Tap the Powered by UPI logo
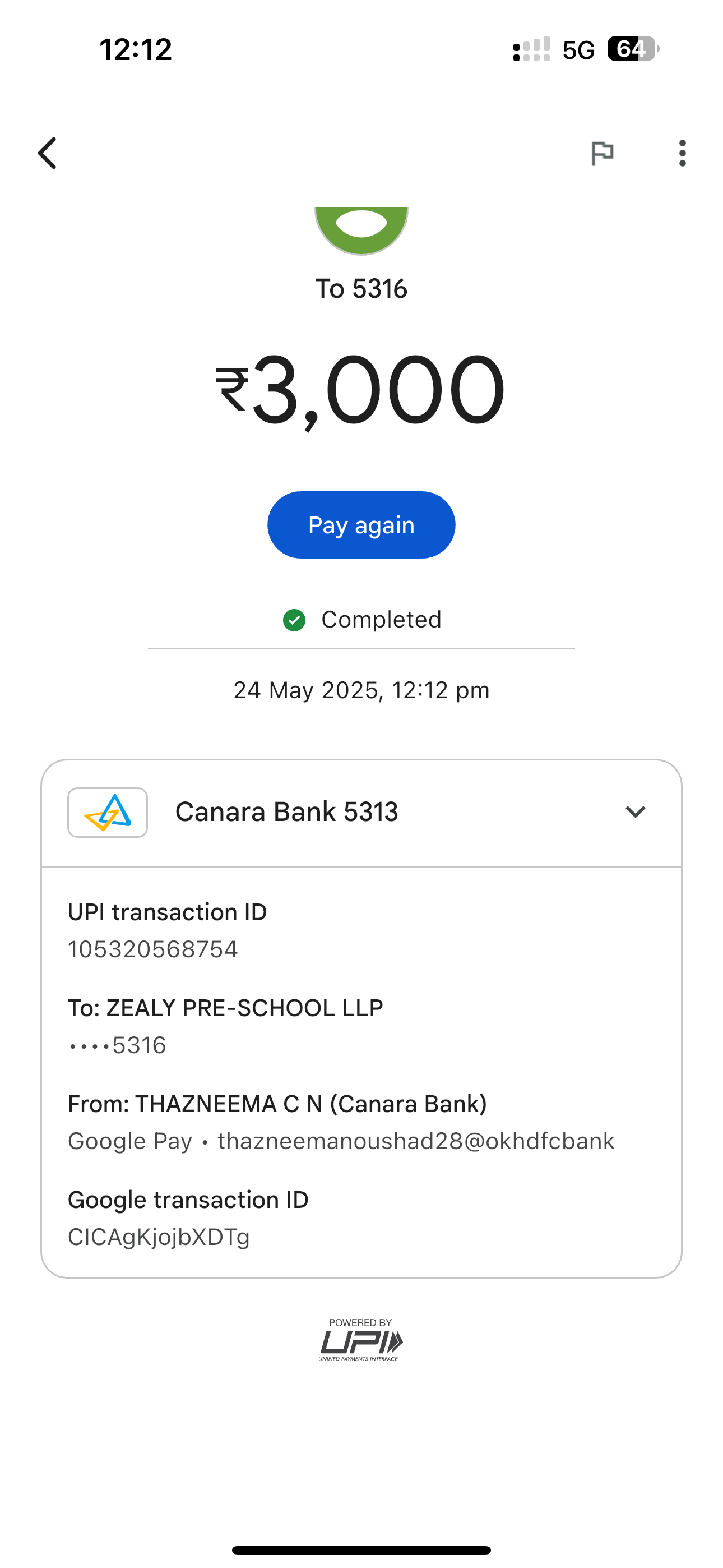Screen dimensions: 723x1568 click(360, 1340)
